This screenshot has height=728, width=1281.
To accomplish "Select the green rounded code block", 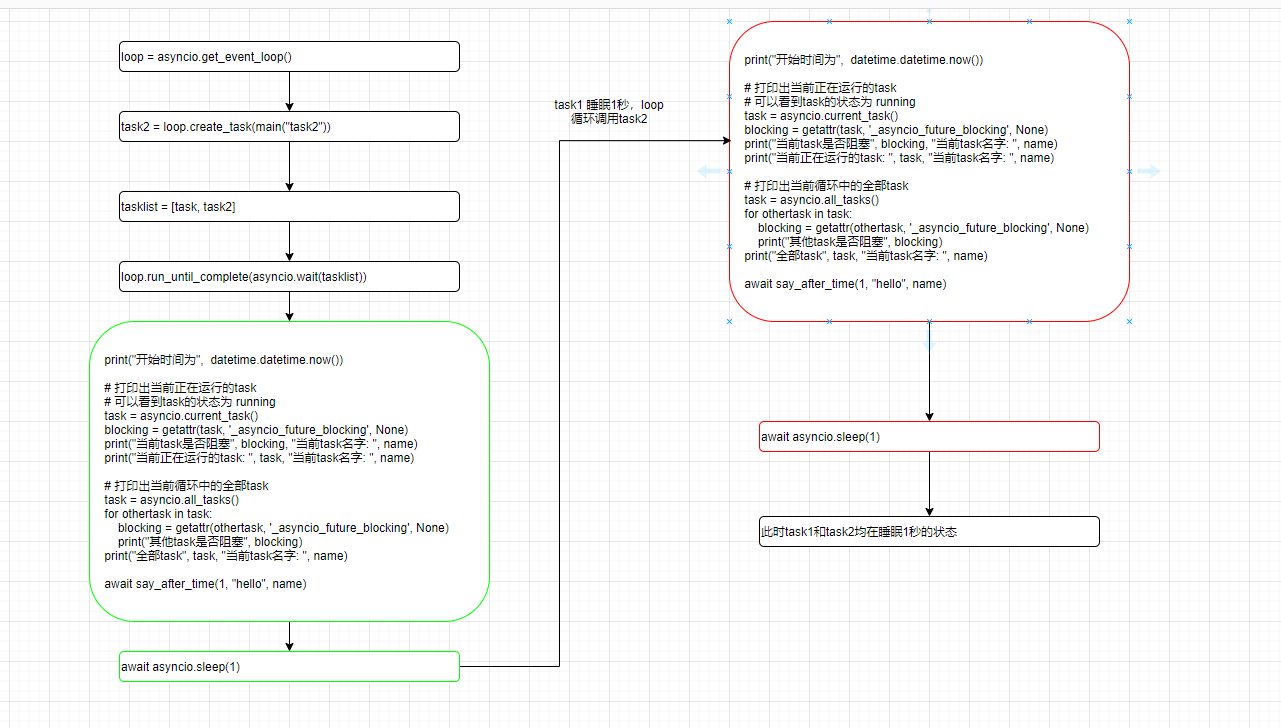I will click(289, 471).
